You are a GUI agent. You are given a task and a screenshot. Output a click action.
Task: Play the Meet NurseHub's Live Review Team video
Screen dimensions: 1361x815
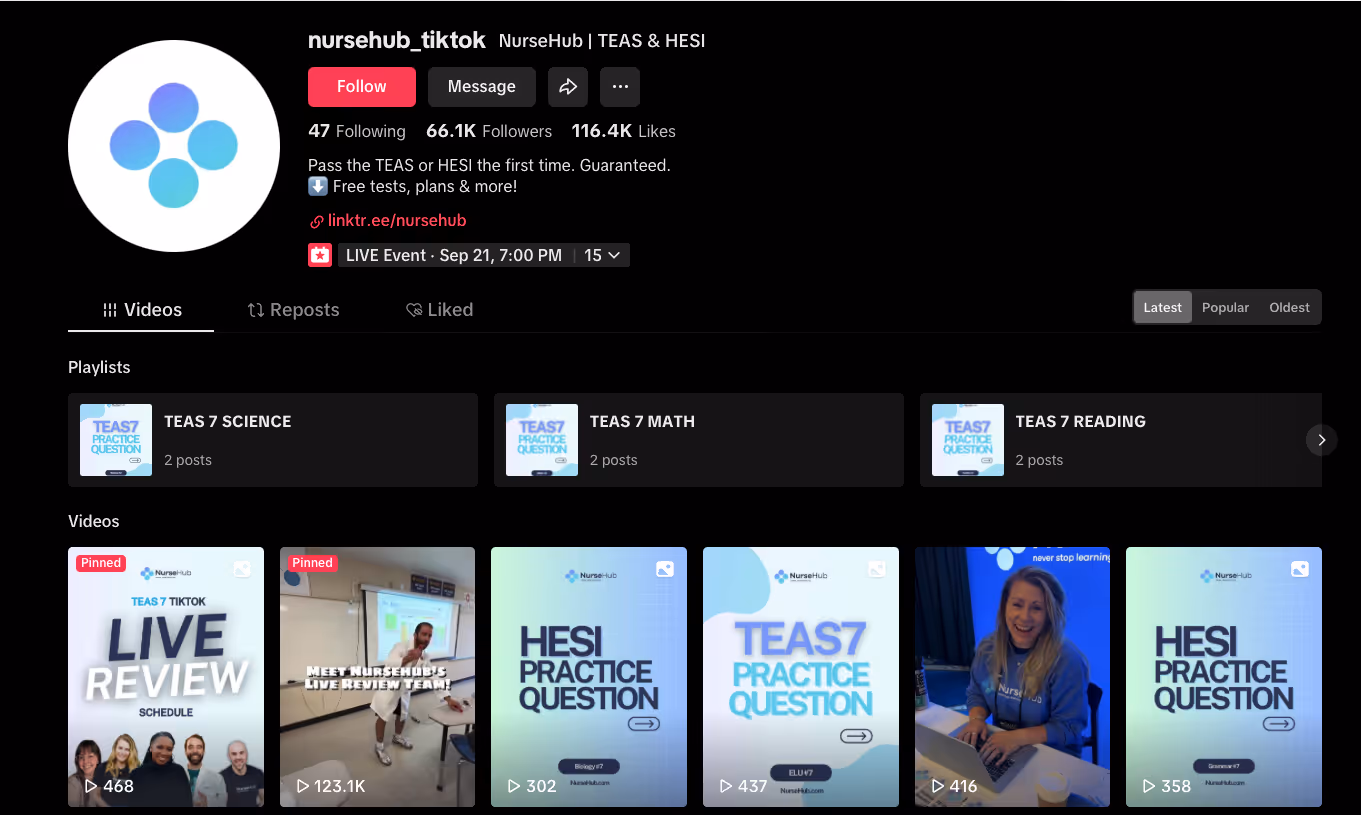point(378,677)
